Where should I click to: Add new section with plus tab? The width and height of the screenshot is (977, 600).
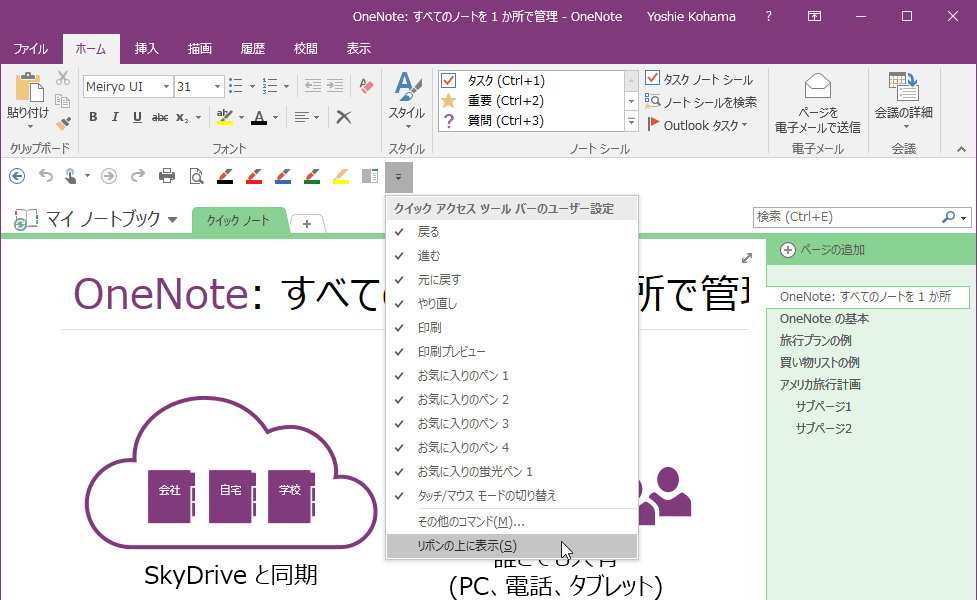[307, 224]
